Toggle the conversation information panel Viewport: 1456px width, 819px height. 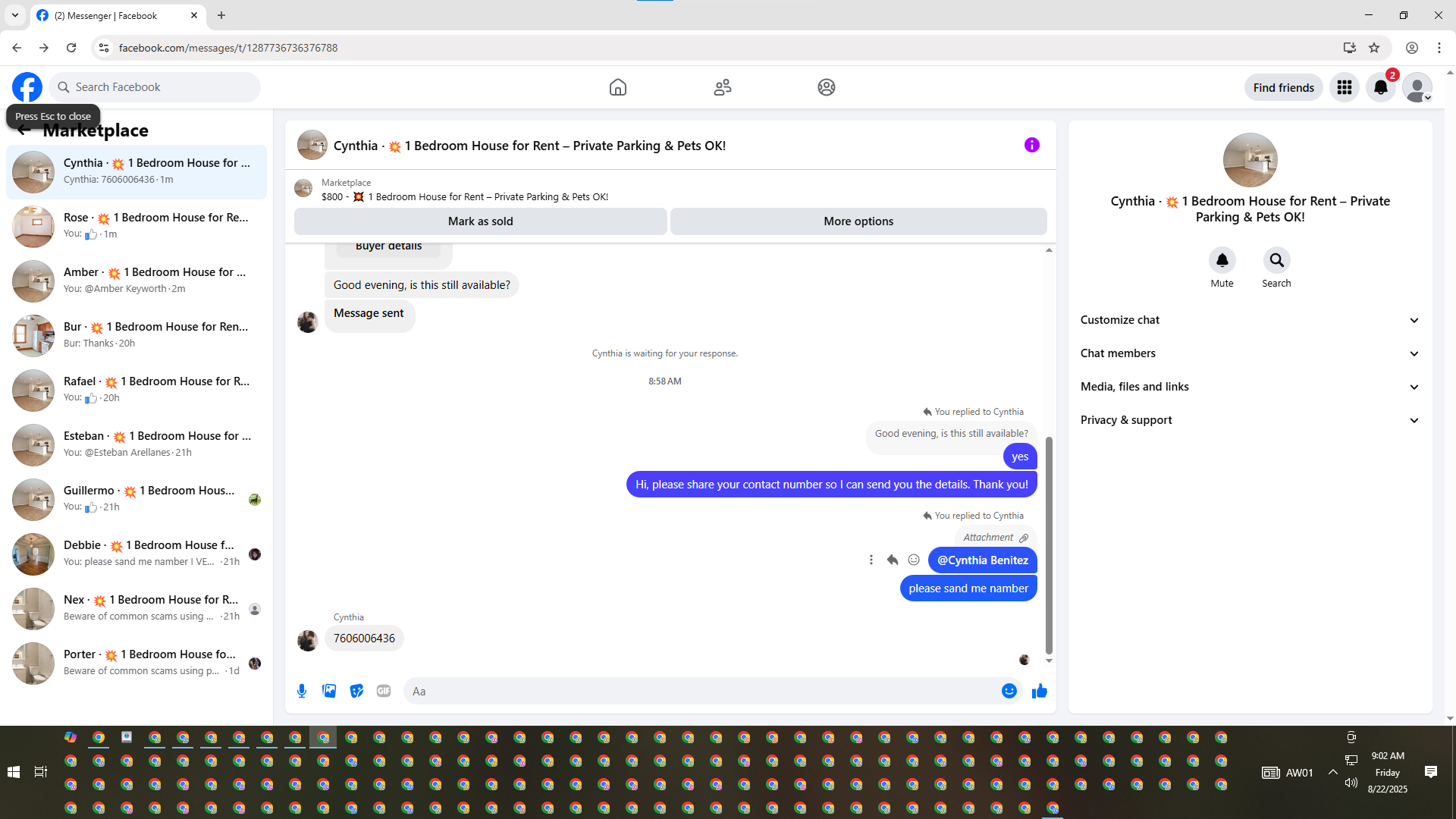tap(1031, 145)
